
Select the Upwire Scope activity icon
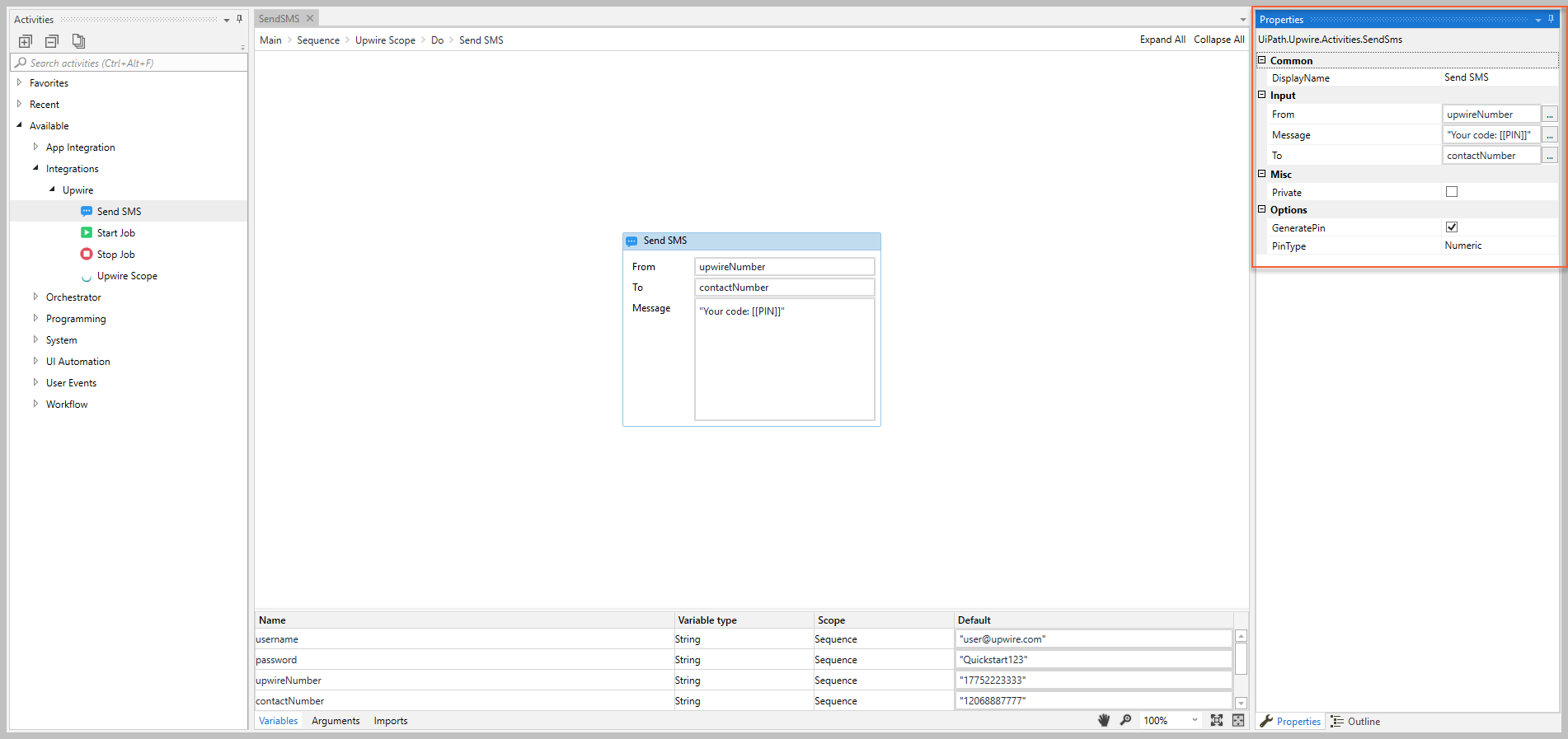click(87, 277)
